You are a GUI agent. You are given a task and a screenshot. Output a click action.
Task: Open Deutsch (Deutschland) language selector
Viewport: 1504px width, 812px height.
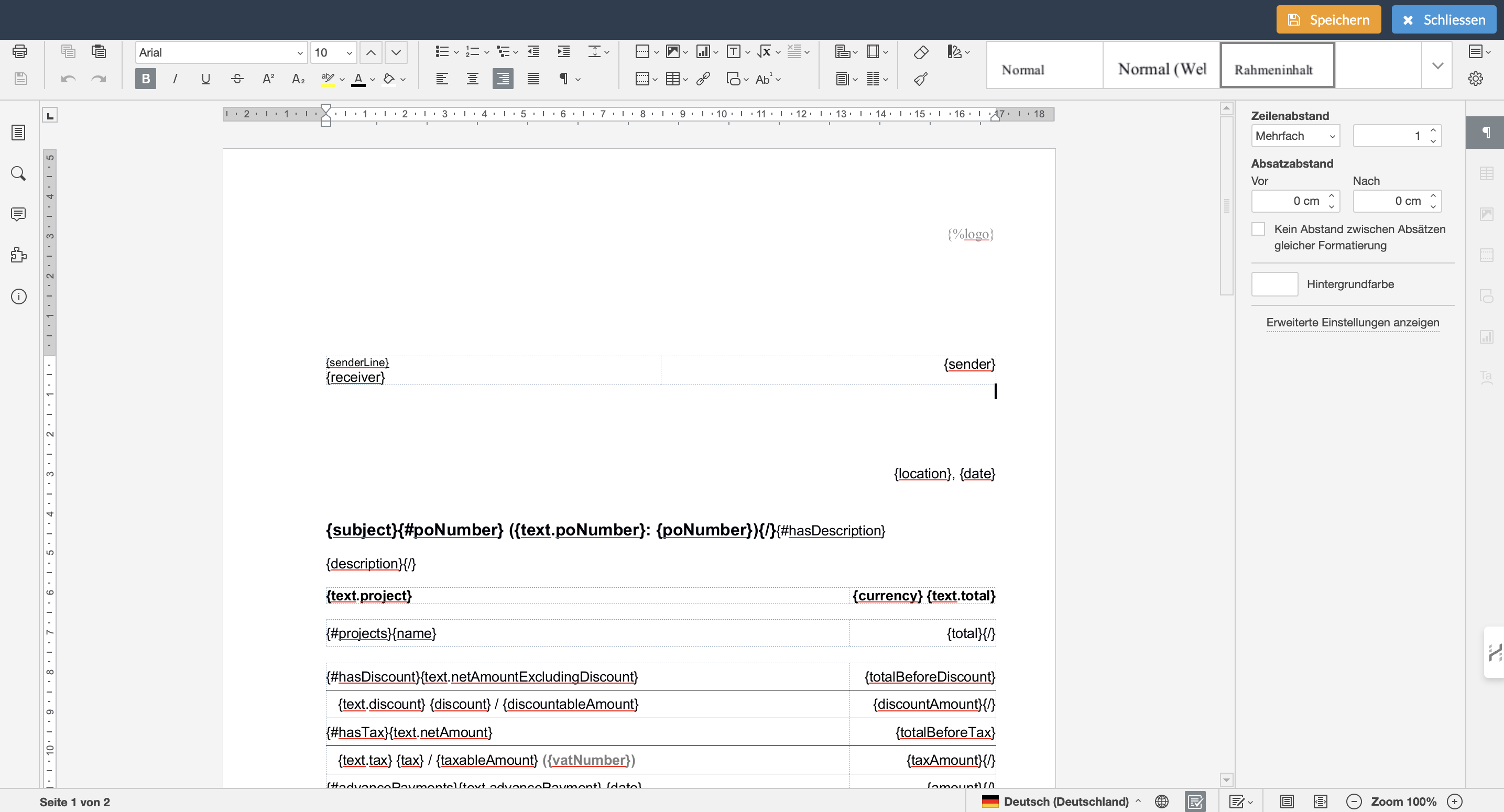[x=1061, y=802]
